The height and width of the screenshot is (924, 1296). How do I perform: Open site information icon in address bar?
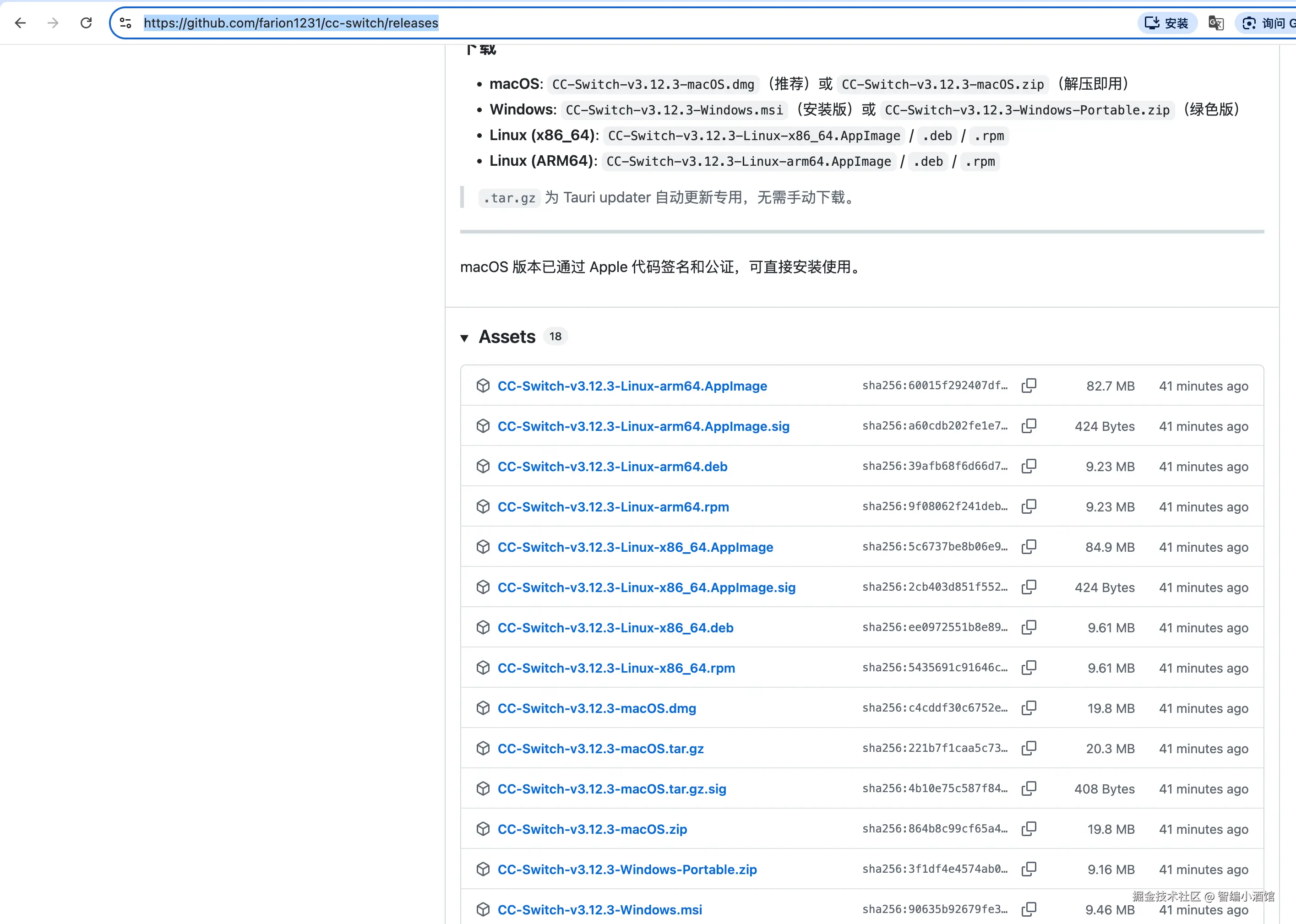point(126,23)
